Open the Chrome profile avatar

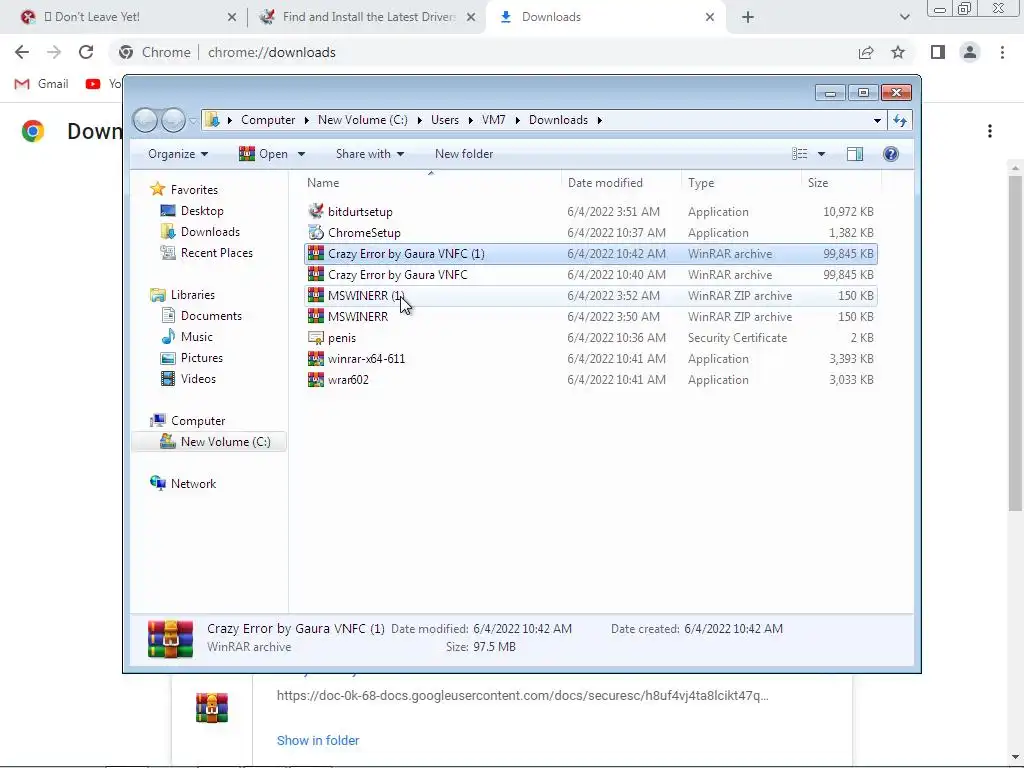point(970,52)
